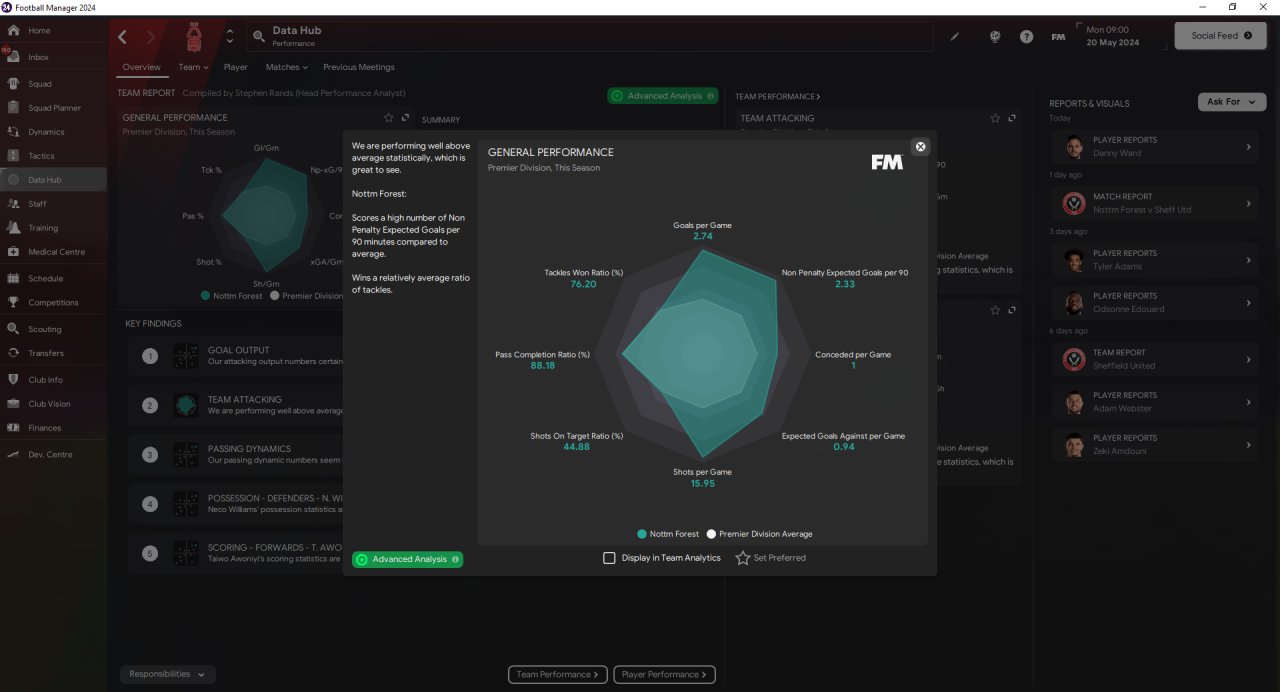Open the TEAM PERFORMANCE header link
Viewport: 1280px width, 692px height.
pos(778,97)
